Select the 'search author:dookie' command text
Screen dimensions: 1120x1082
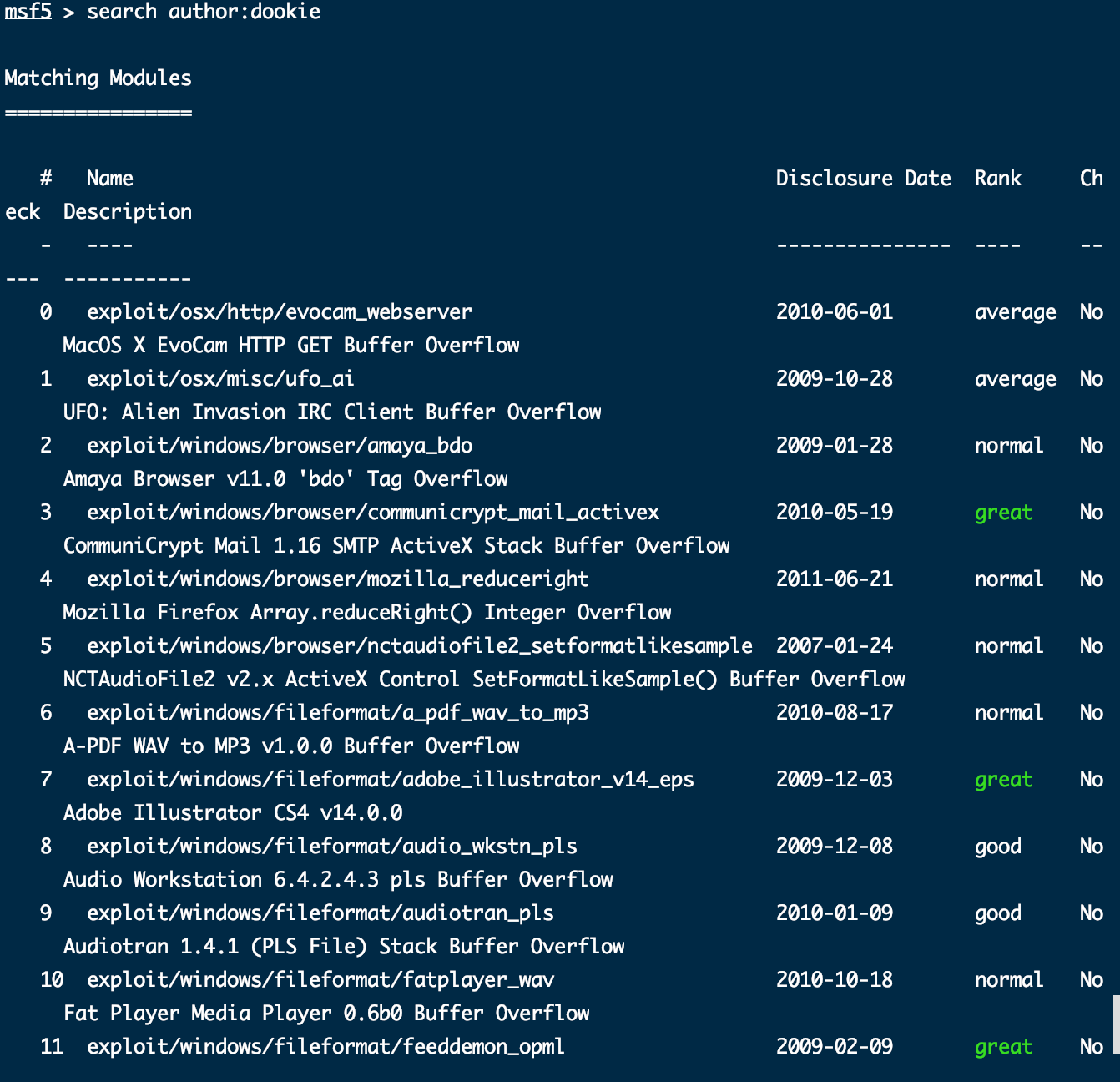pos(204,12)
